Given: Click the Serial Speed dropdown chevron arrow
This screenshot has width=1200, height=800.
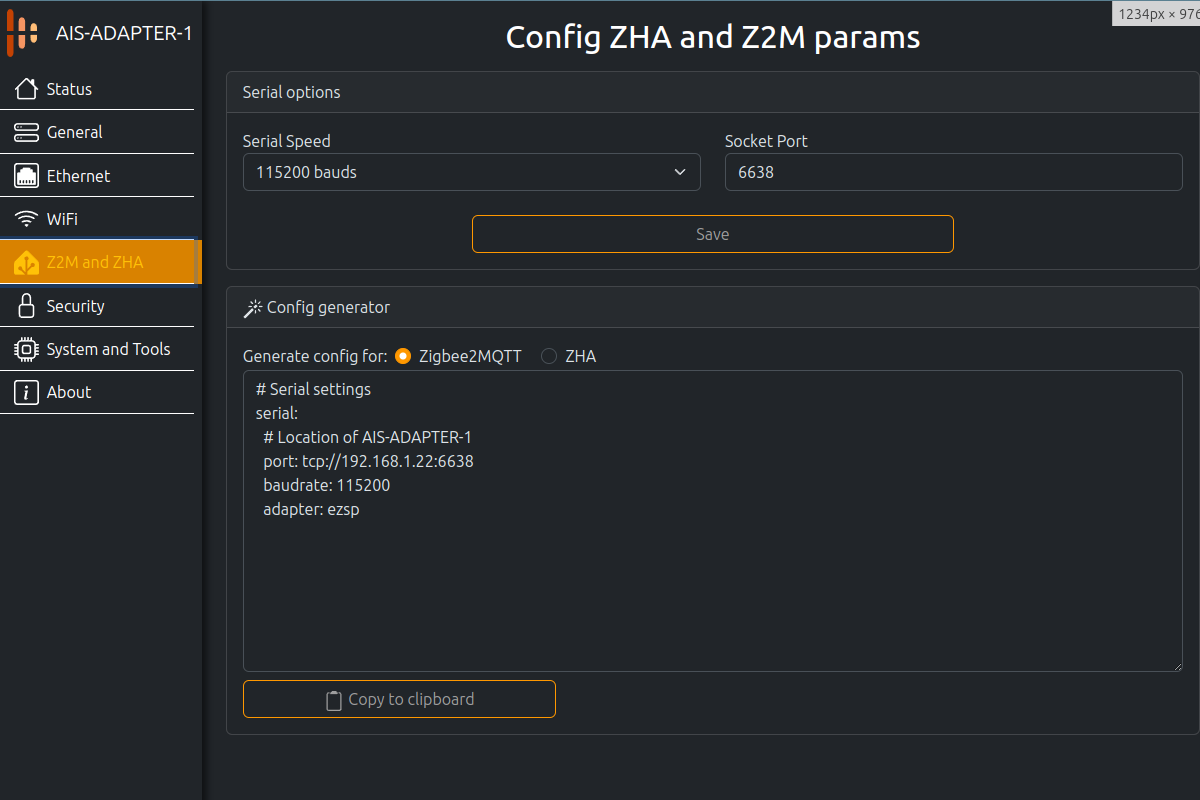Looking at the screenshot, I should 680,172.
